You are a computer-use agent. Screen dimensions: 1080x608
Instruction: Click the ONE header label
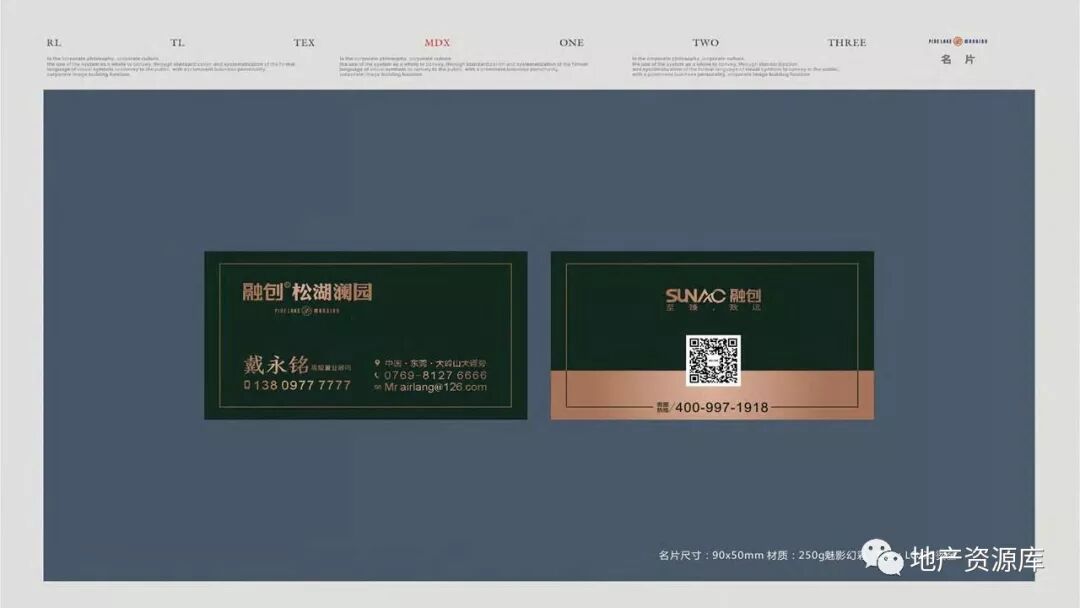click(572, 43)
